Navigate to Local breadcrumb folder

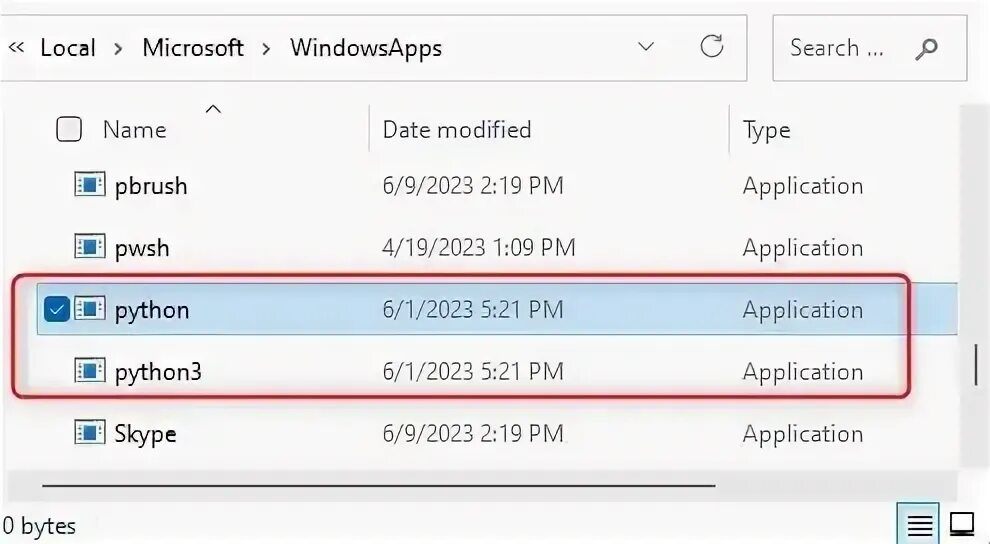68,47
